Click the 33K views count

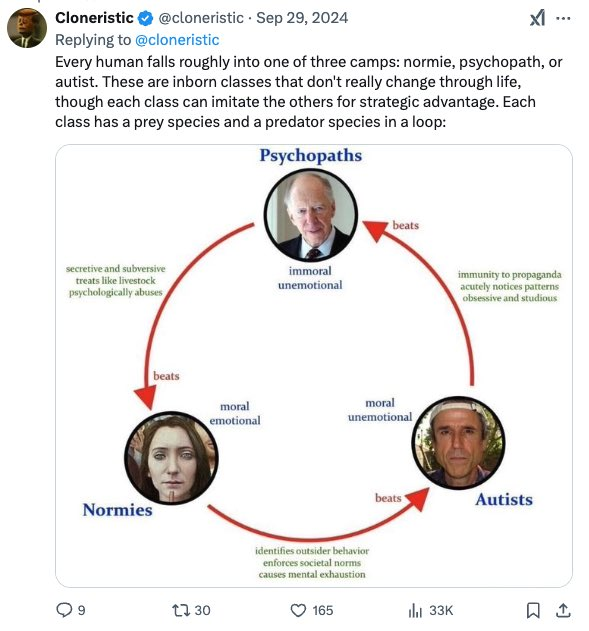(441, 610)
